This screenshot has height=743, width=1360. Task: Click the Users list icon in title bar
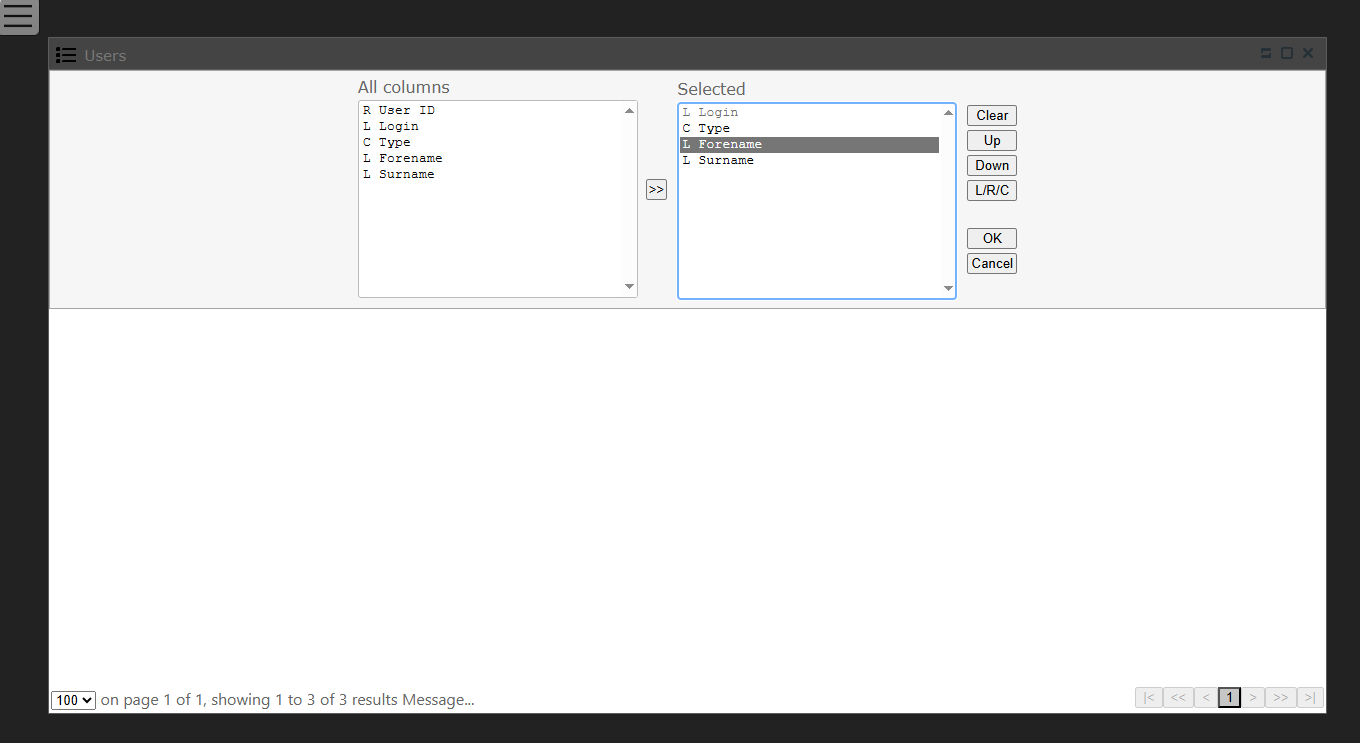pos(66,55)
